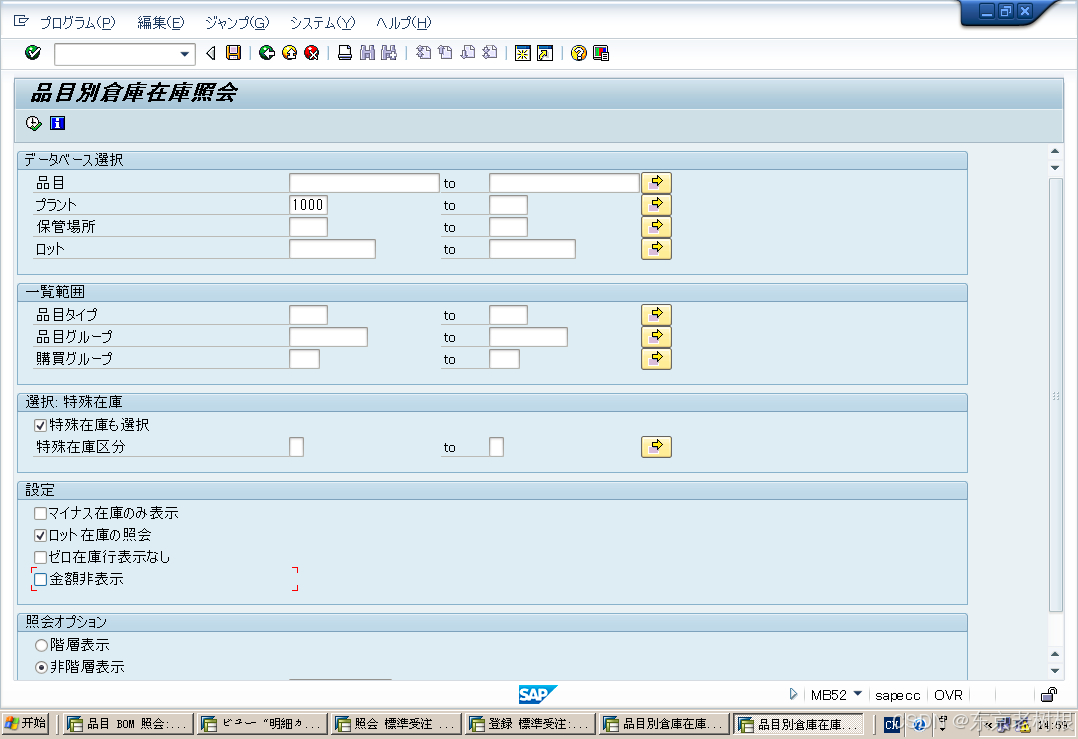Open プログラム(P) menu
This screenshot has width=1078, height=739.
click(x=78, y=23)
